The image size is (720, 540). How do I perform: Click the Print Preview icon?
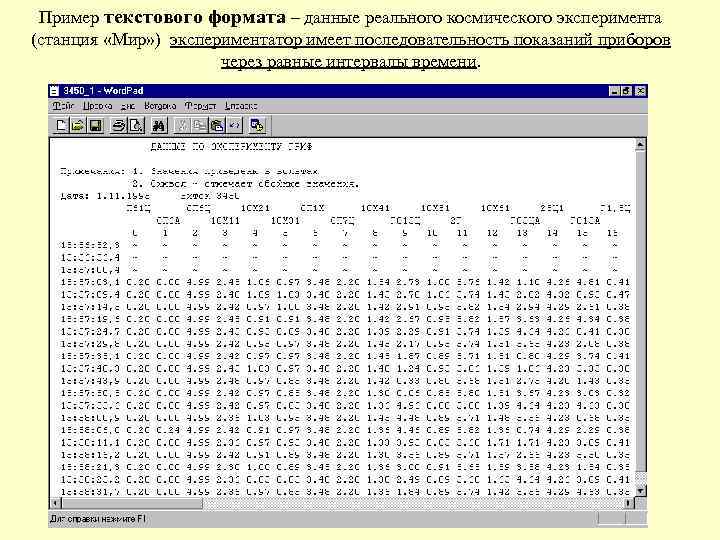click(x=136, y=125)
